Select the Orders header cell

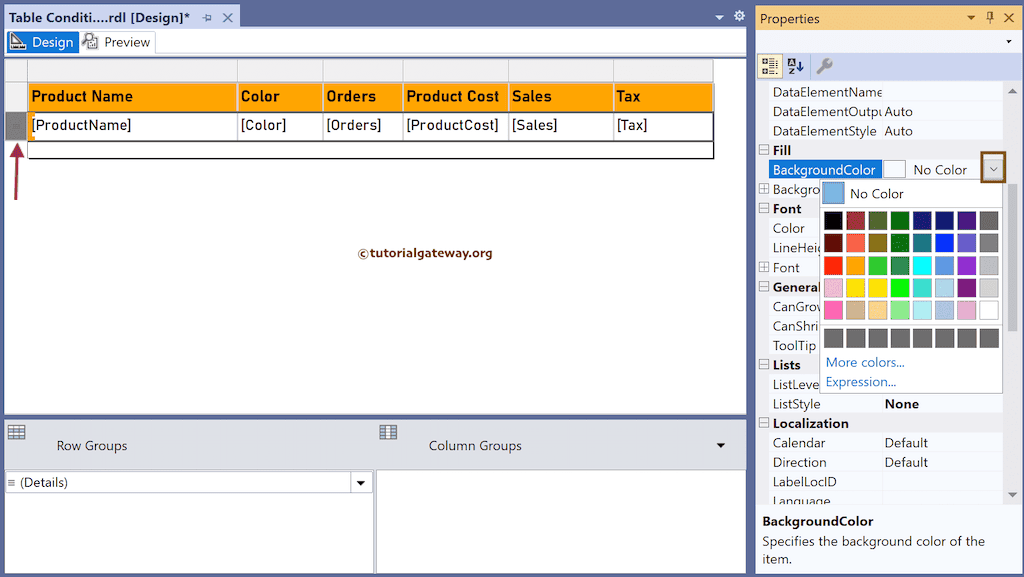click(363, 97)
